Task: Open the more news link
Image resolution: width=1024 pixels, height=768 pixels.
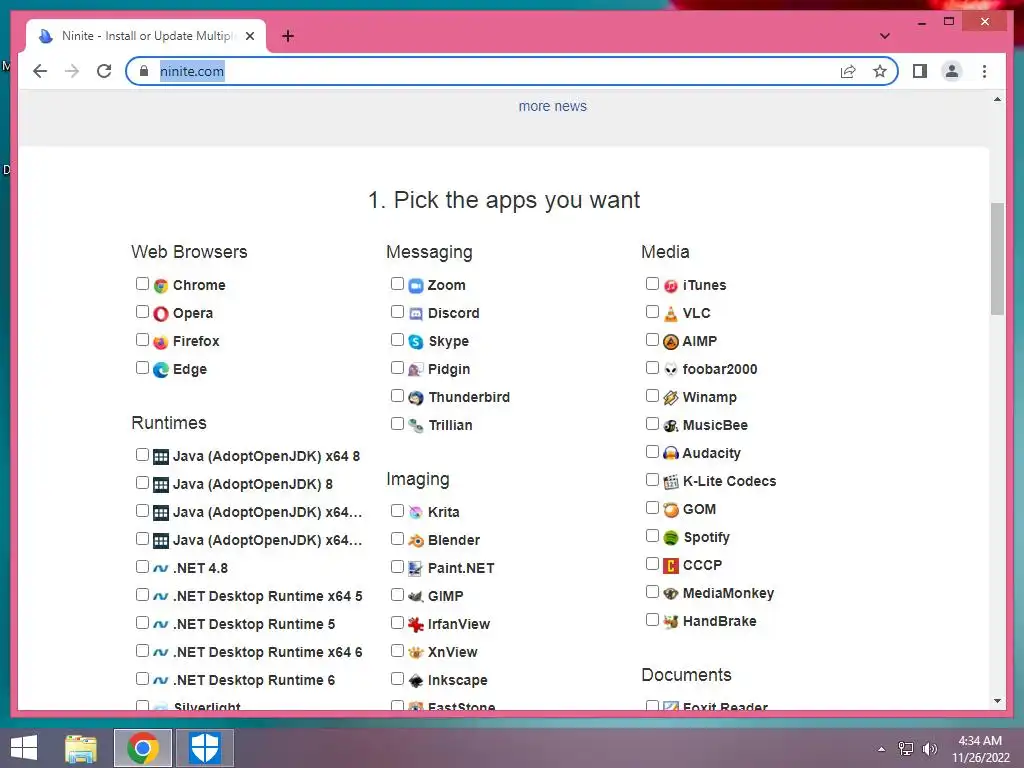Action: (x=552, y=106)
